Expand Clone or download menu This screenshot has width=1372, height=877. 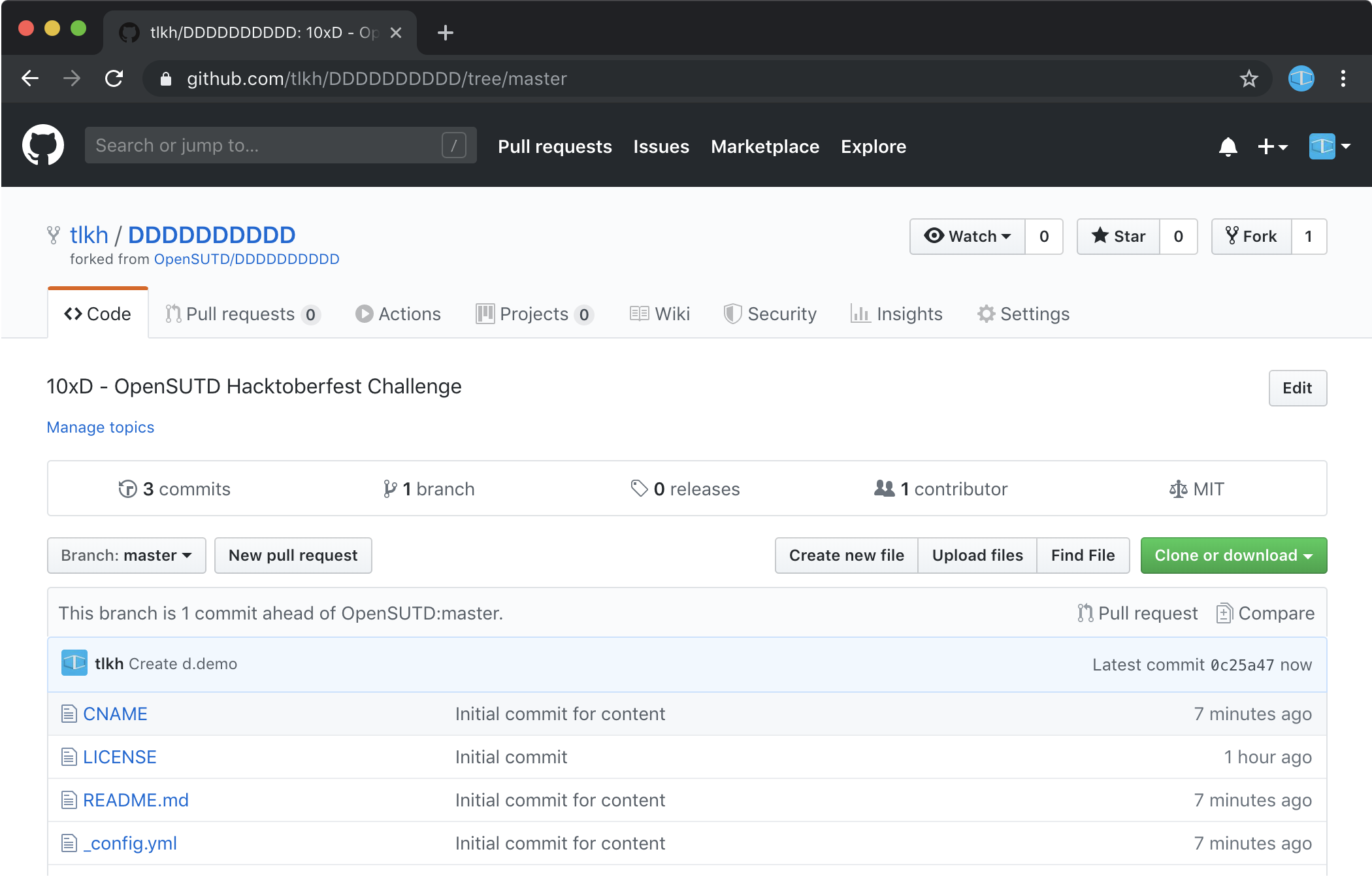(x=1233, y=555)
